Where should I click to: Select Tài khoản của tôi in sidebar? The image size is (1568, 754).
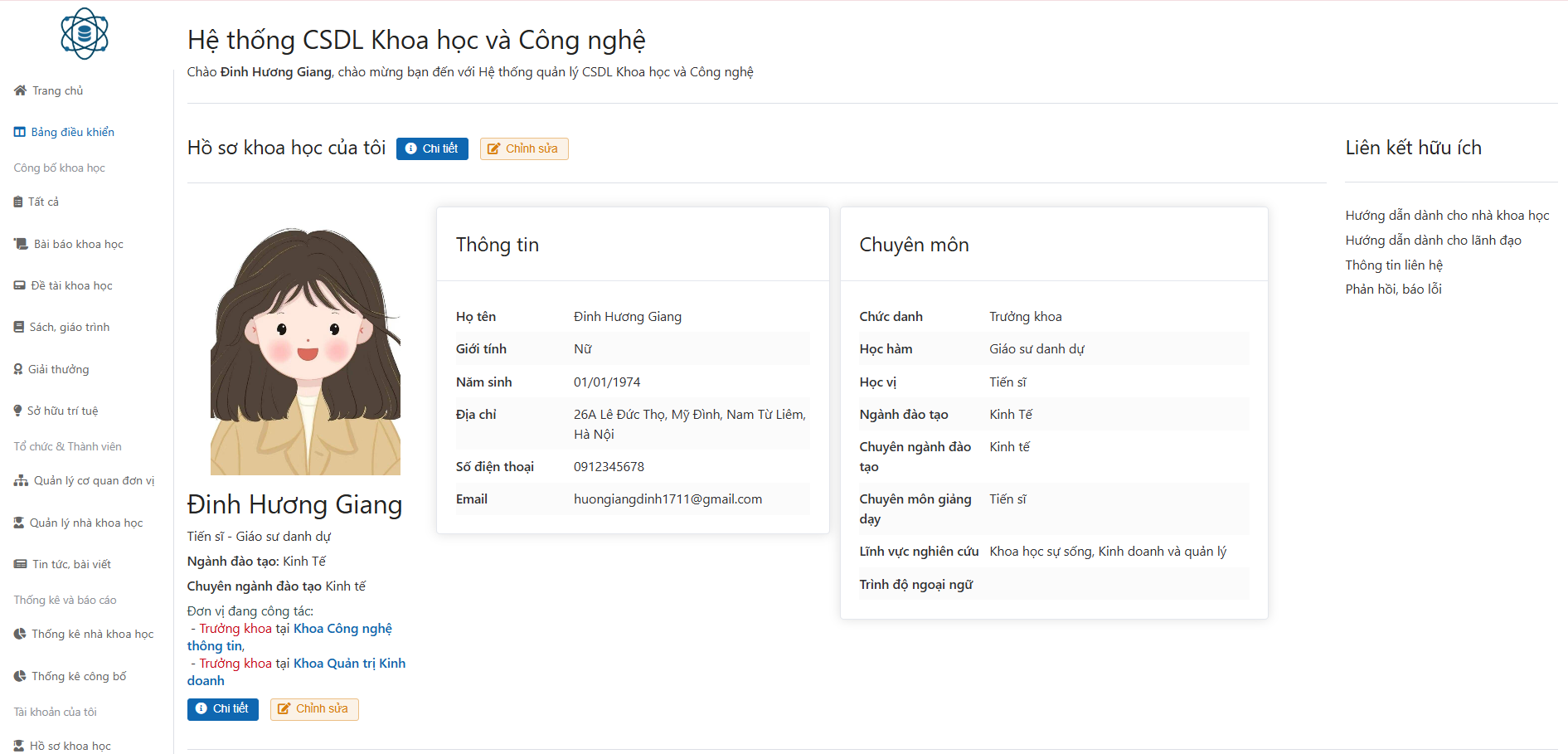pyautogui.click(x=55, y=711)
